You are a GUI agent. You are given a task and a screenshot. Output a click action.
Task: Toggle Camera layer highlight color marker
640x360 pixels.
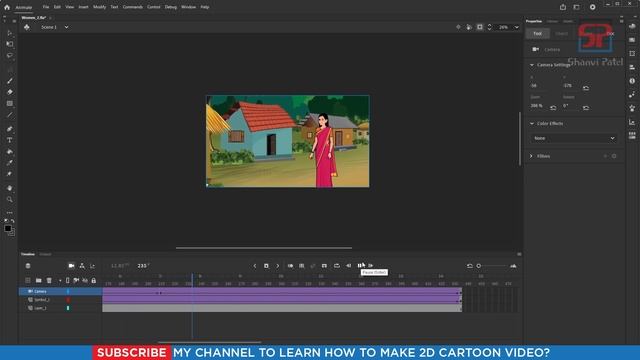pos(68,291)
